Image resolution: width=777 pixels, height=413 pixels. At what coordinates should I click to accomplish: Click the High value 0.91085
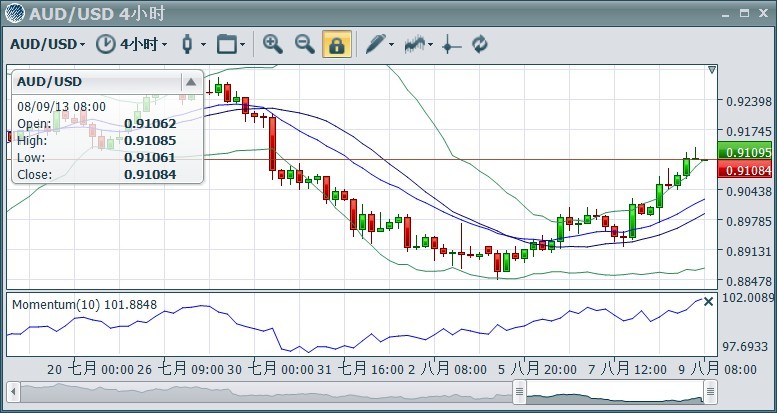coord(150,141)
